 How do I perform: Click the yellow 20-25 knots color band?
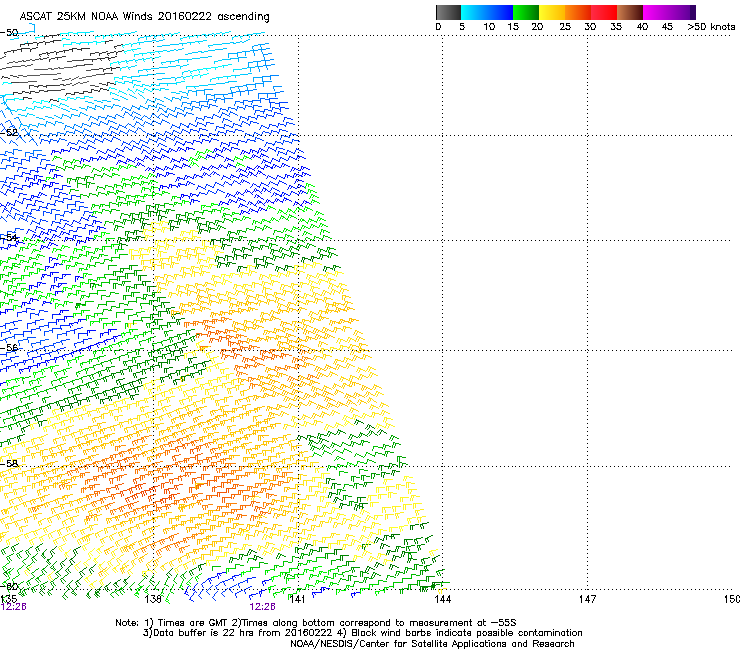pyautogui.click(x=552, y=12)
